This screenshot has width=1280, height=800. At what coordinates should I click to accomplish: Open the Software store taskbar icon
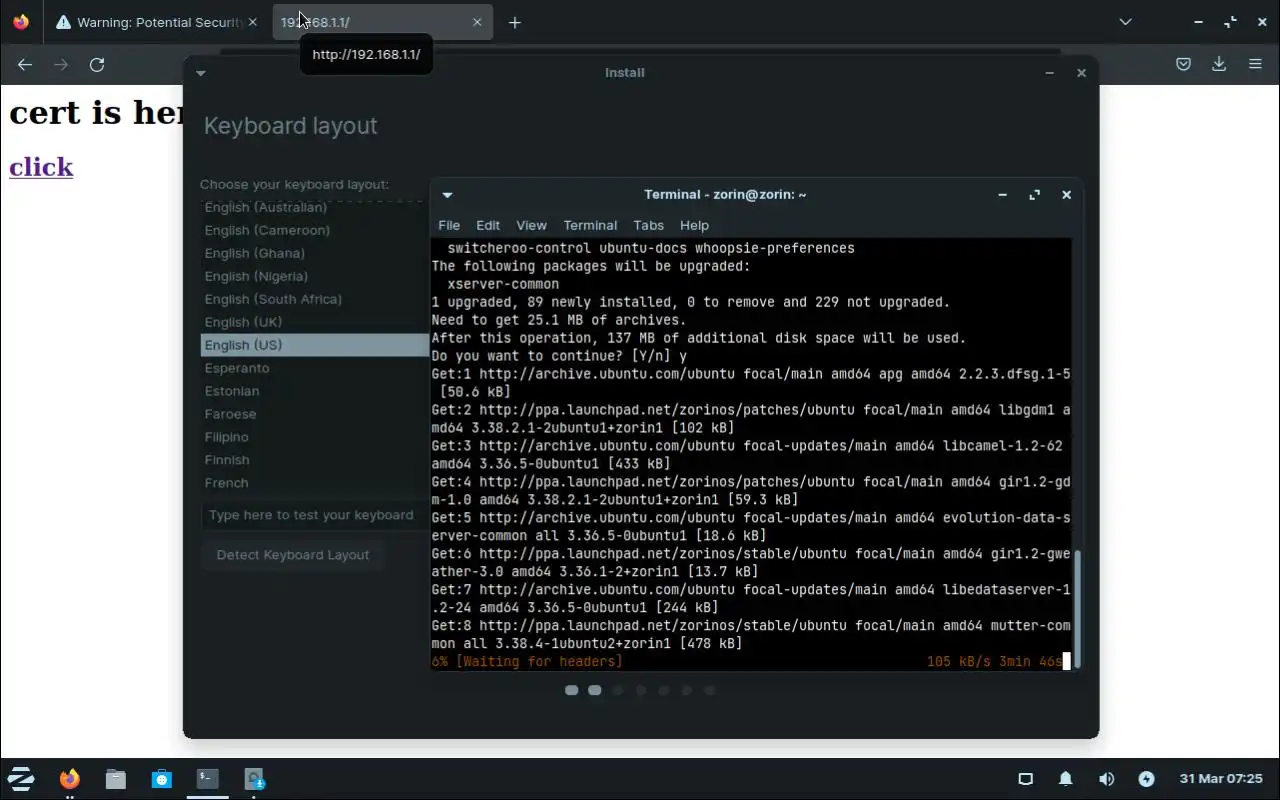click(162, 778)
